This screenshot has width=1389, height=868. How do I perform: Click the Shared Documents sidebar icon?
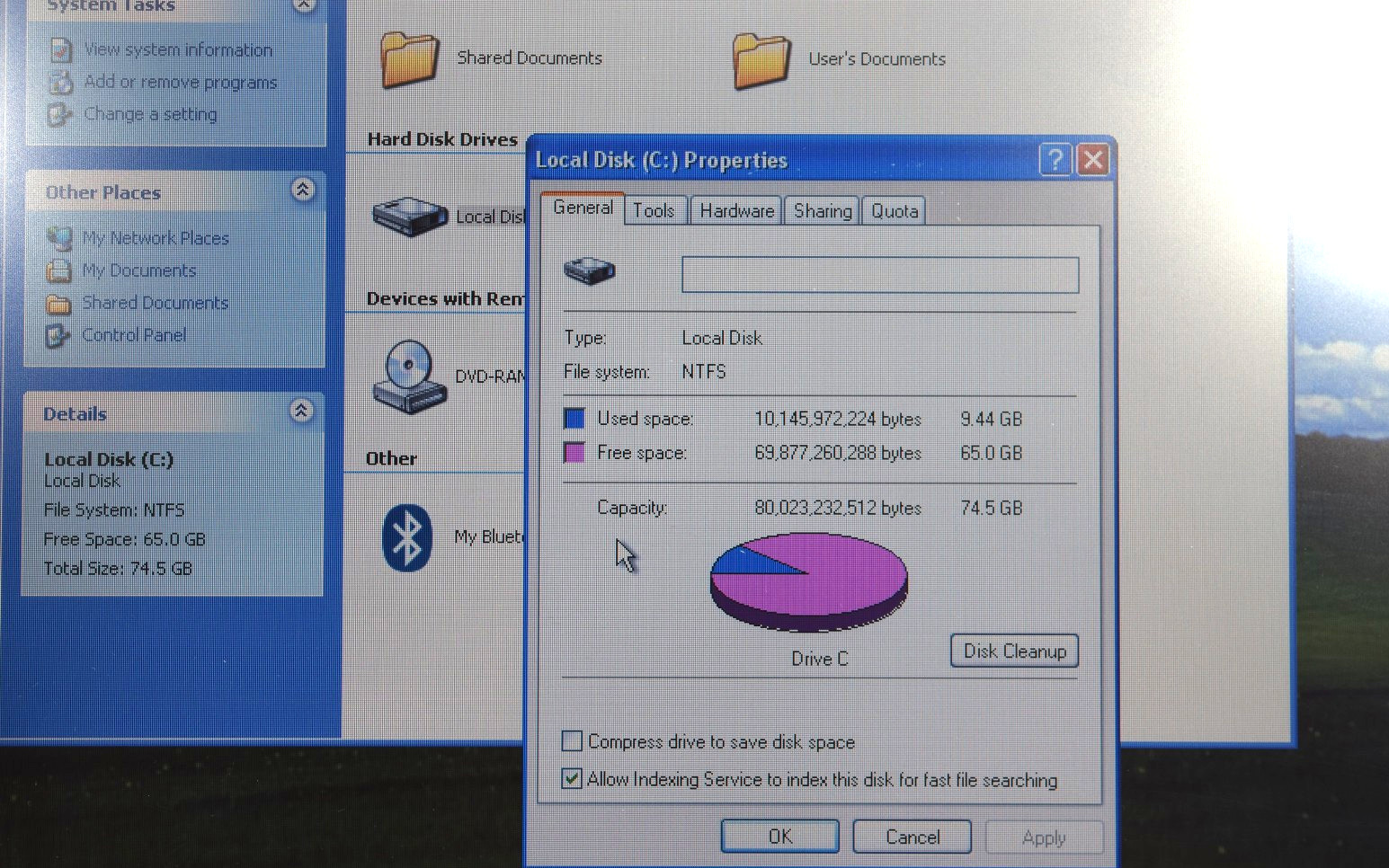[x=58, y=304]
